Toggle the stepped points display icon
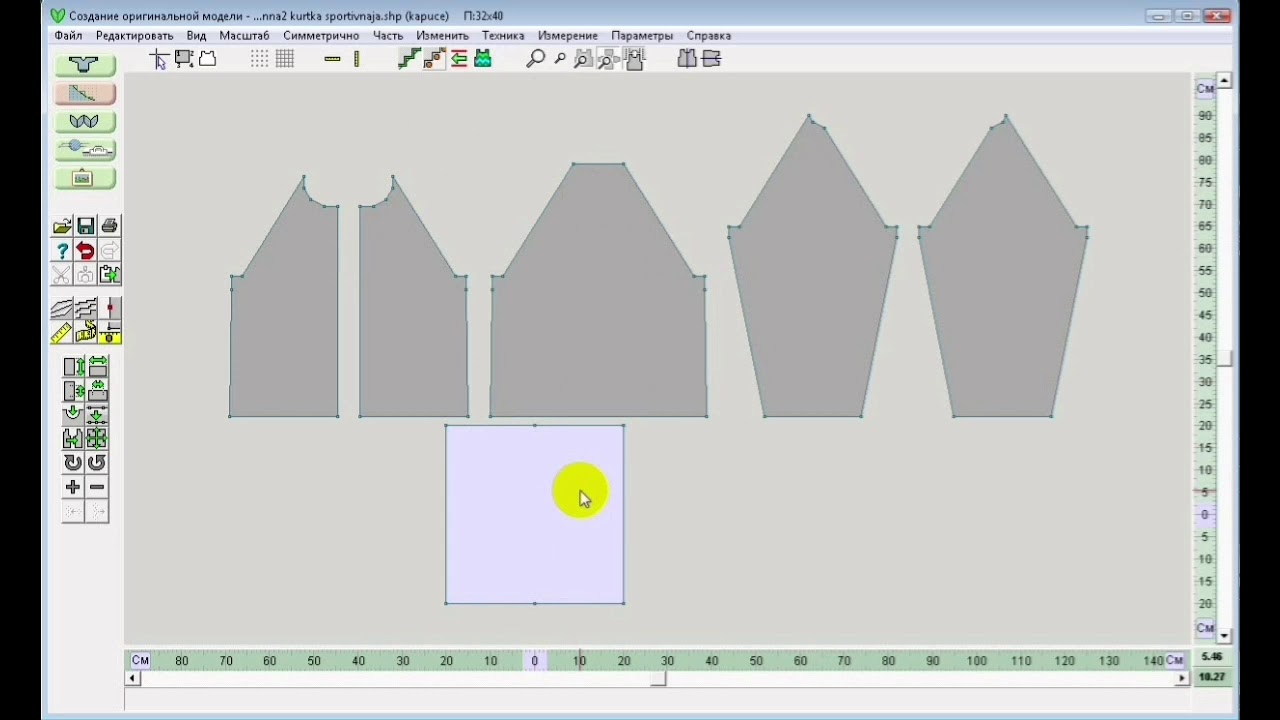Viewport: 1280px width, 720px height. 434,59
